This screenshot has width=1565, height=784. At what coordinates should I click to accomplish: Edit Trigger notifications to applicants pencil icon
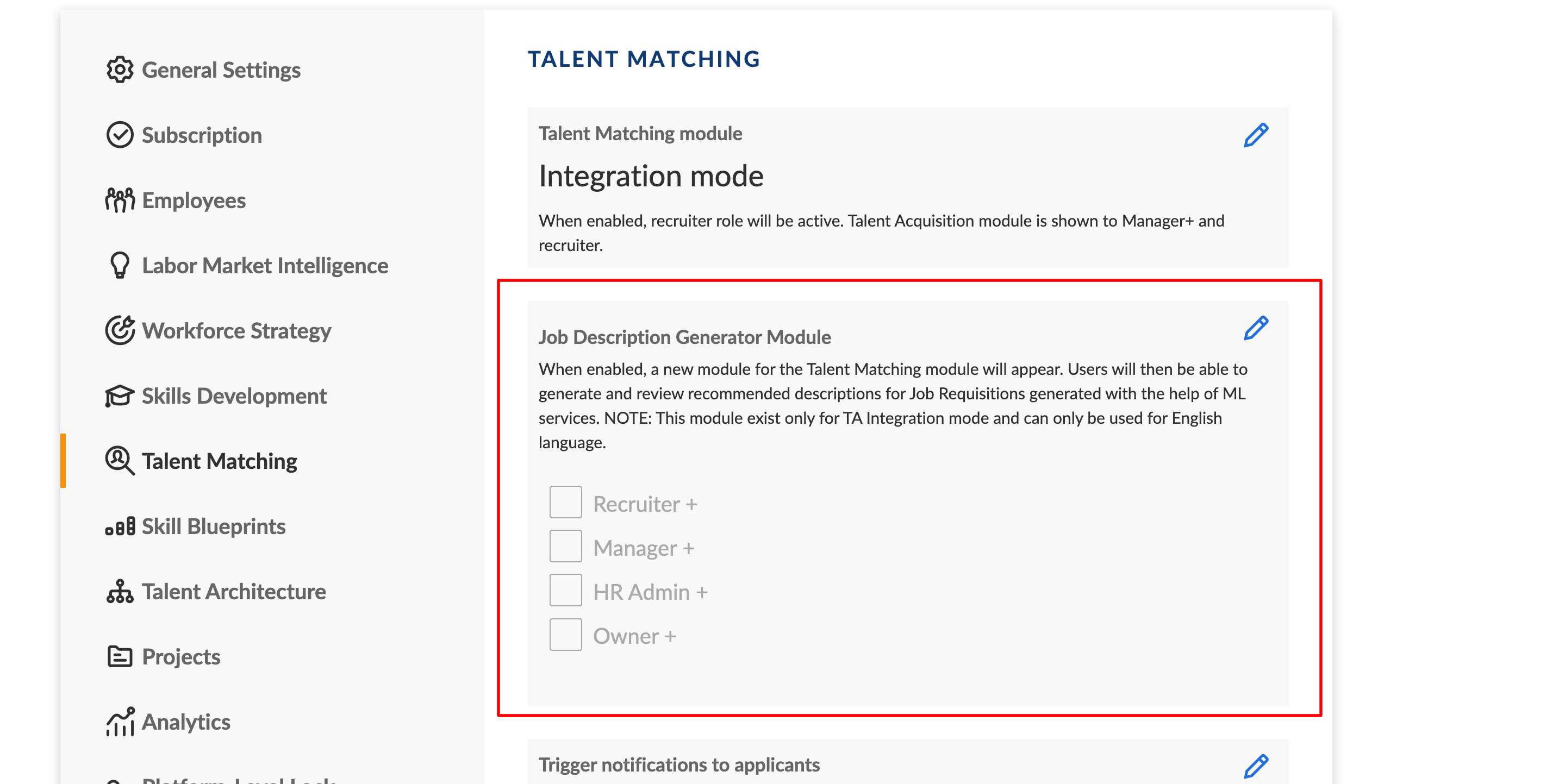pyautogui.click(x=1256, y=767)
